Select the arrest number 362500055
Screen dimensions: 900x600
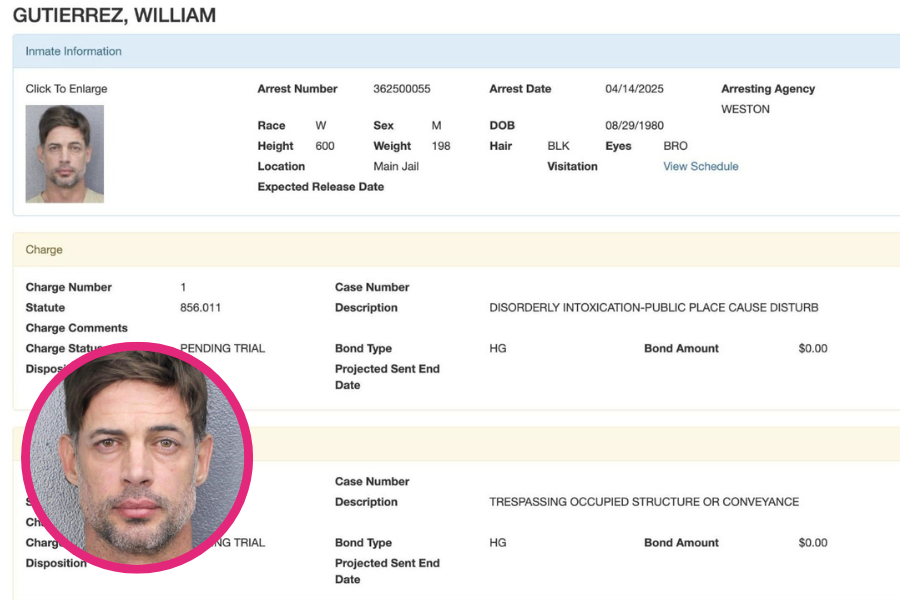(401, 89)
